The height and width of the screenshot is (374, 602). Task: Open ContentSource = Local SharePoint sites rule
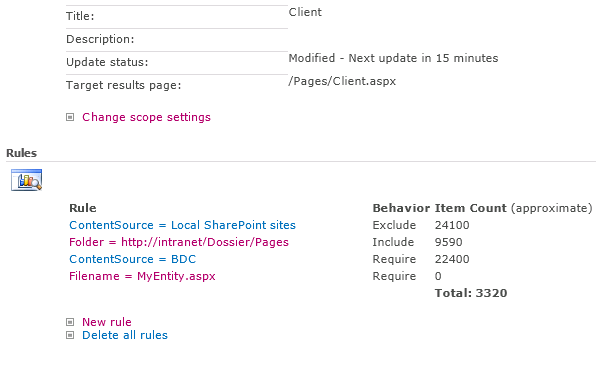click(182, 225)
